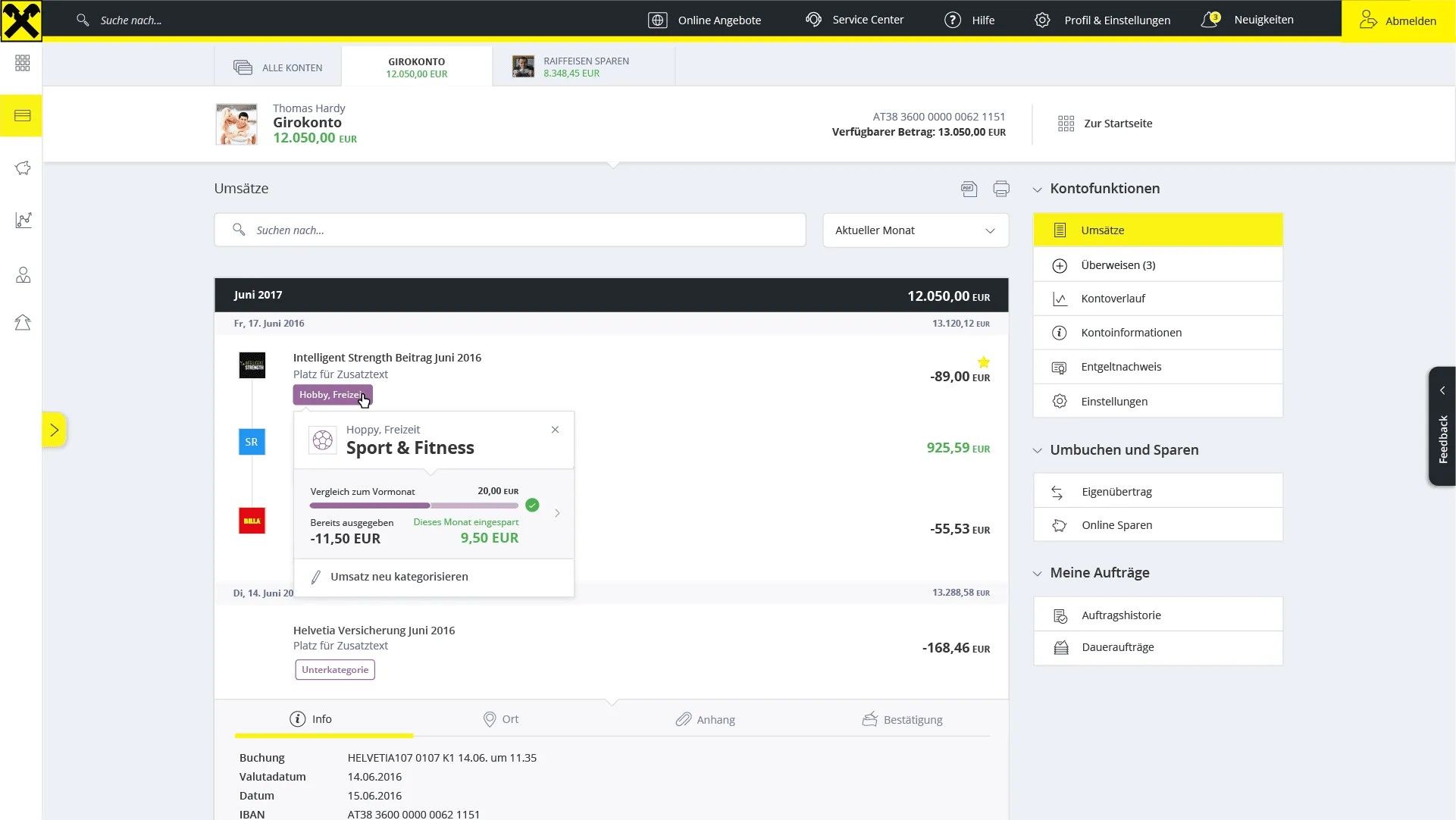Open the advisor person sidebar icon

(23, 275)
